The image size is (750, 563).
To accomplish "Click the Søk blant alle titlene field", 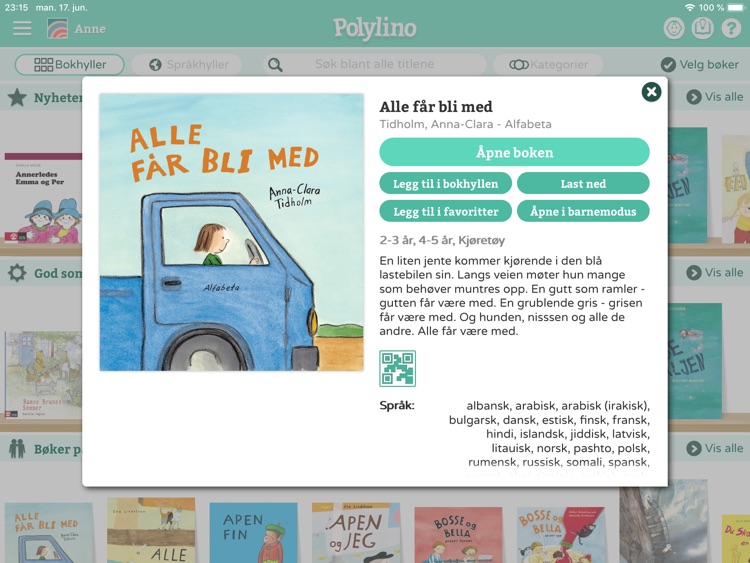I will point(374,64).
